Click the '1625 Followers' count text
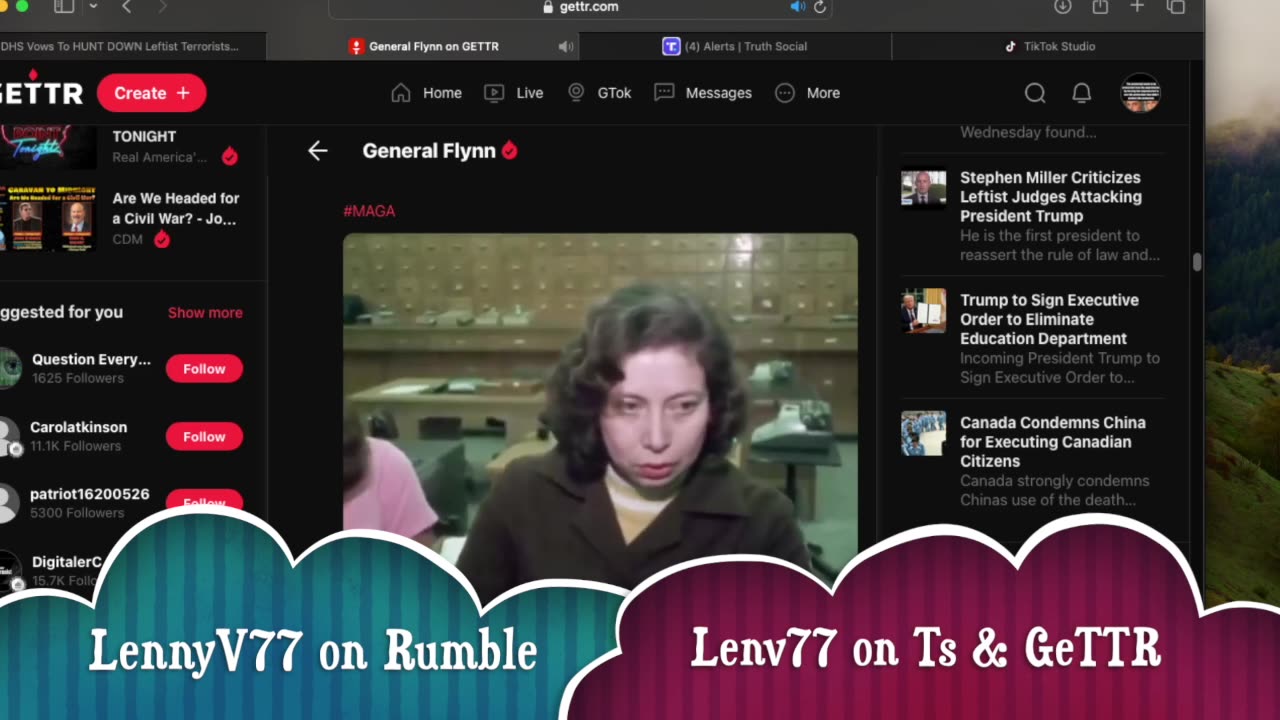The image size is (1280, 720). [x=78, y=378]
